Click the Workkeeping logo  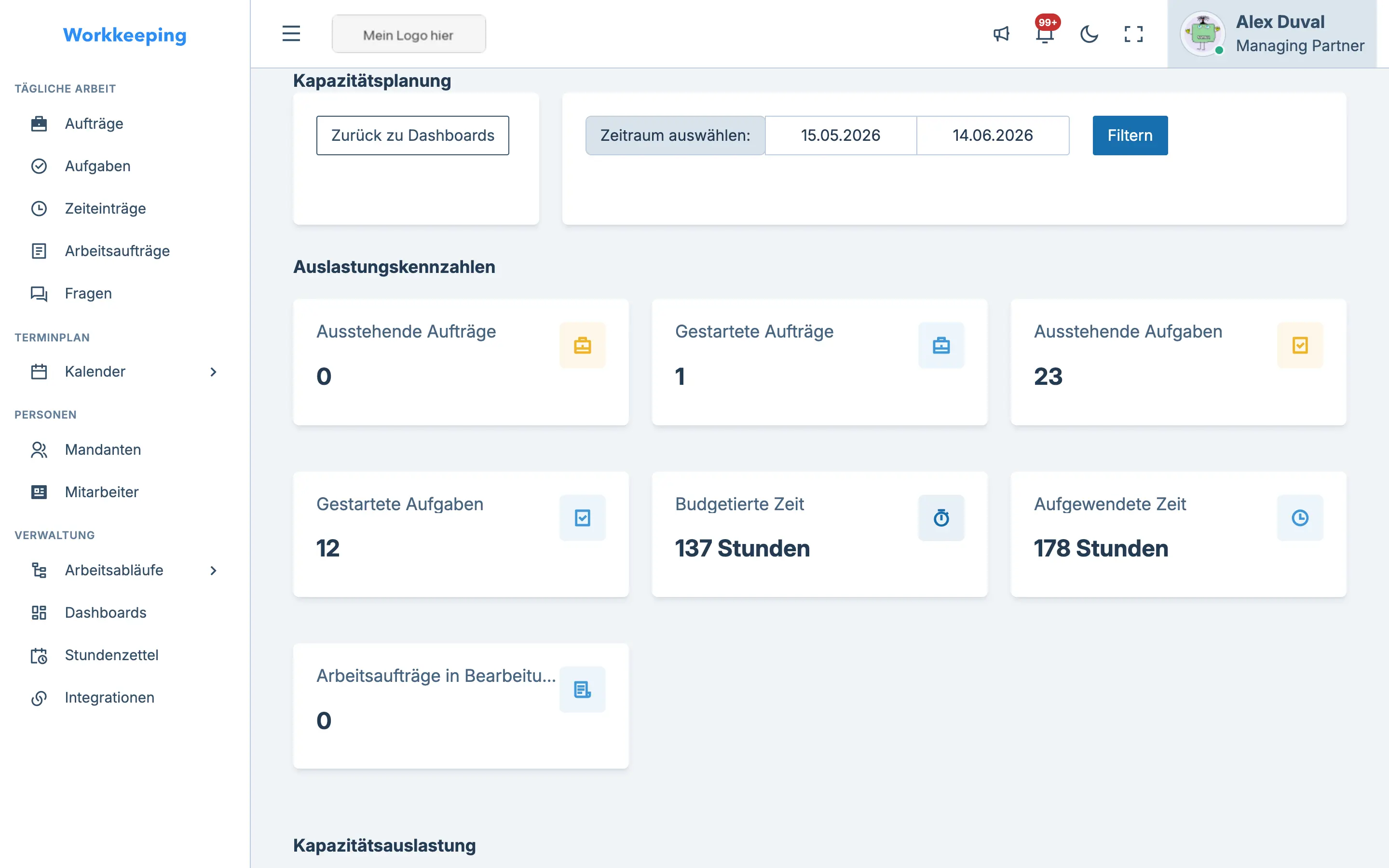(x=124, y=35)
